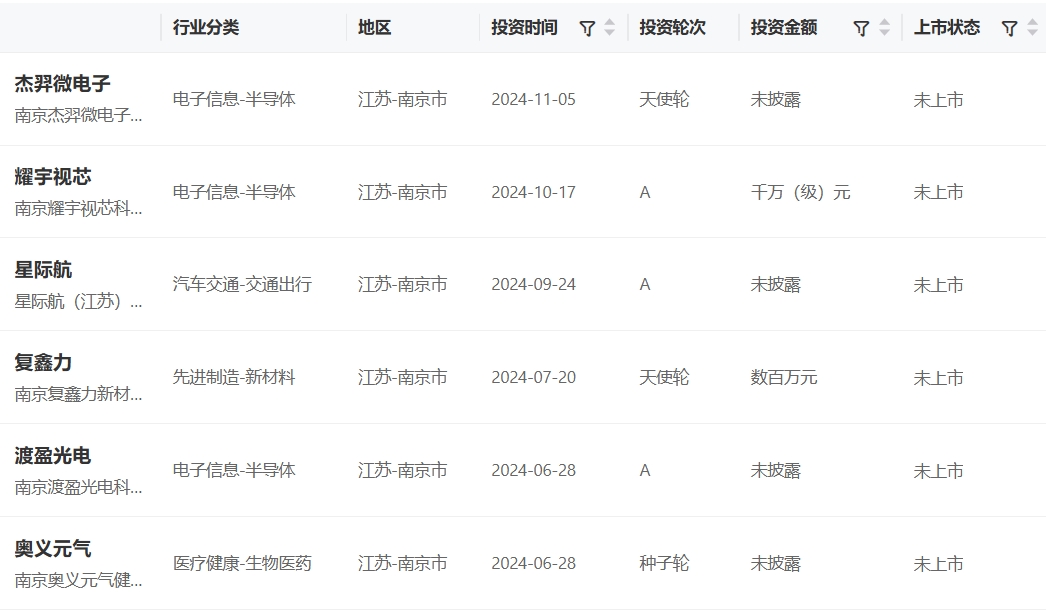Click 江苏-南京市 in 星际航 row

402,285
